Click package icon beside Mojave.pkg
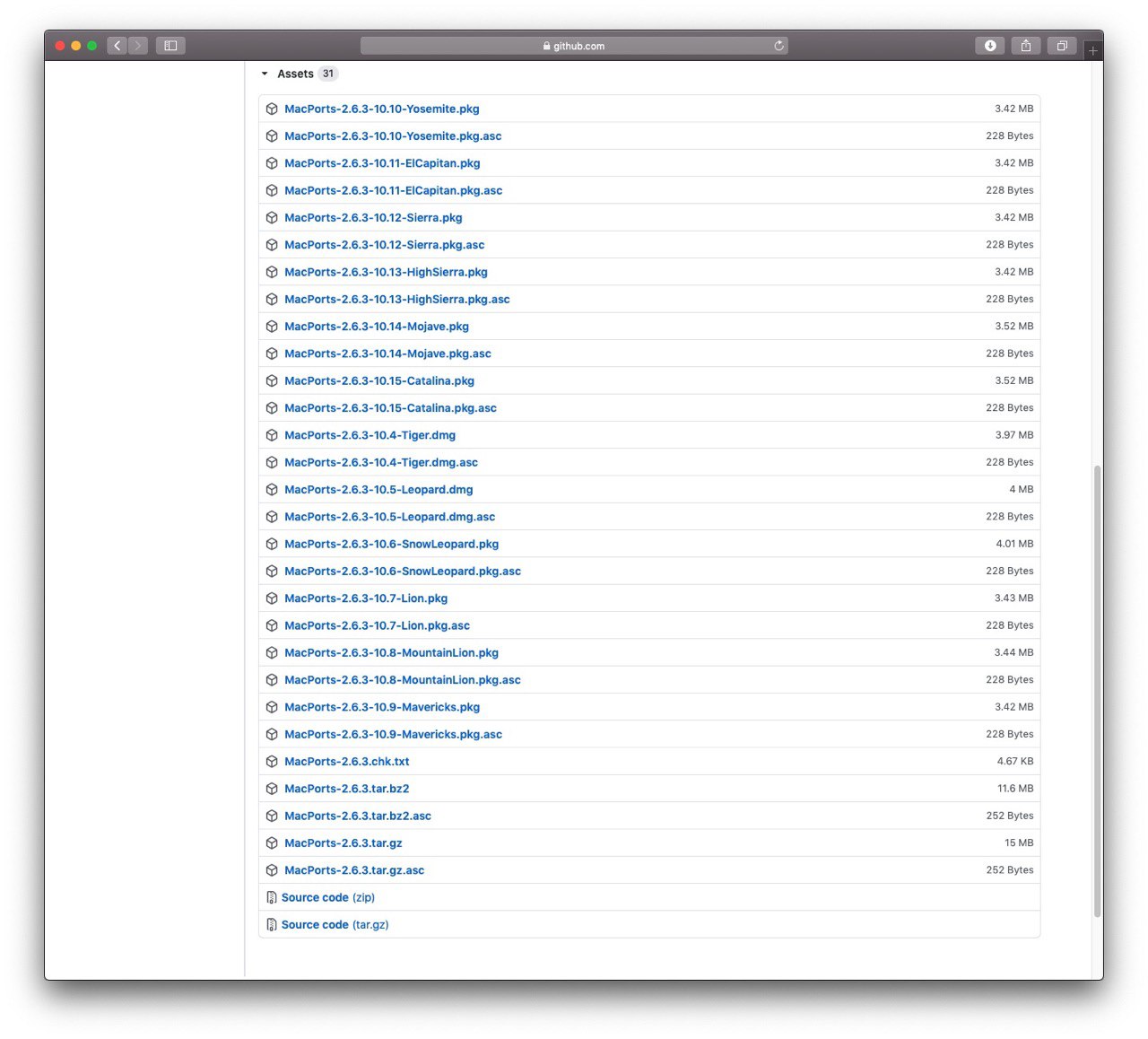 click(x=272, y=327)
